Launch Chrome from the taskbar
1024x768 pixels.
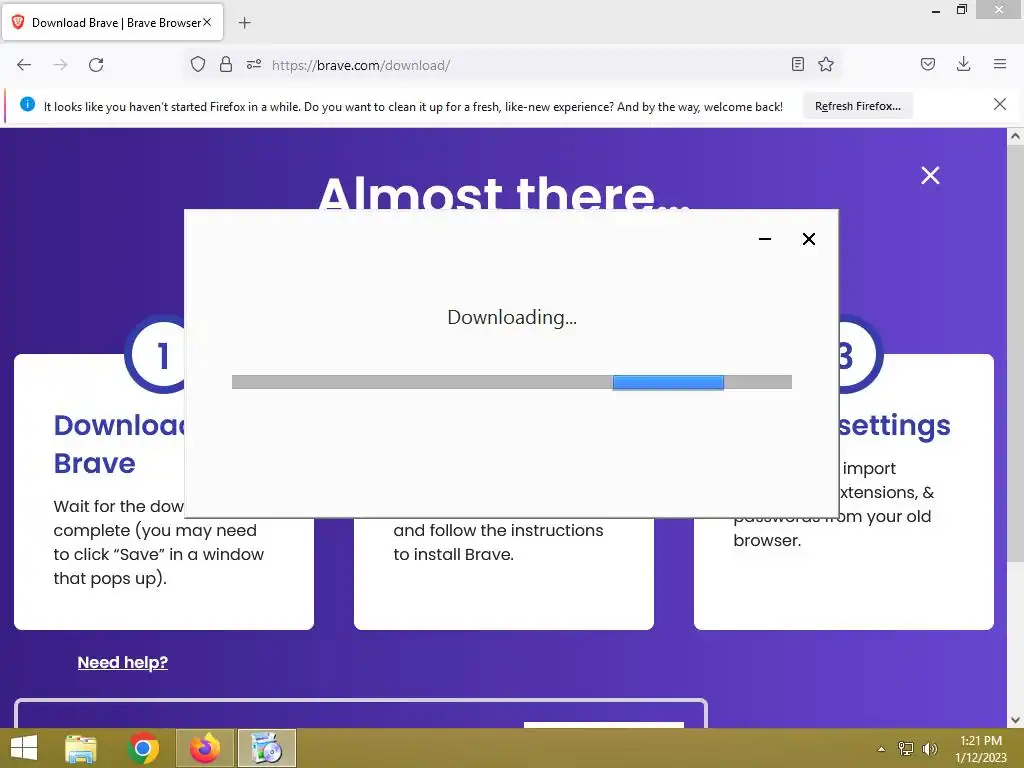[143, 748]
